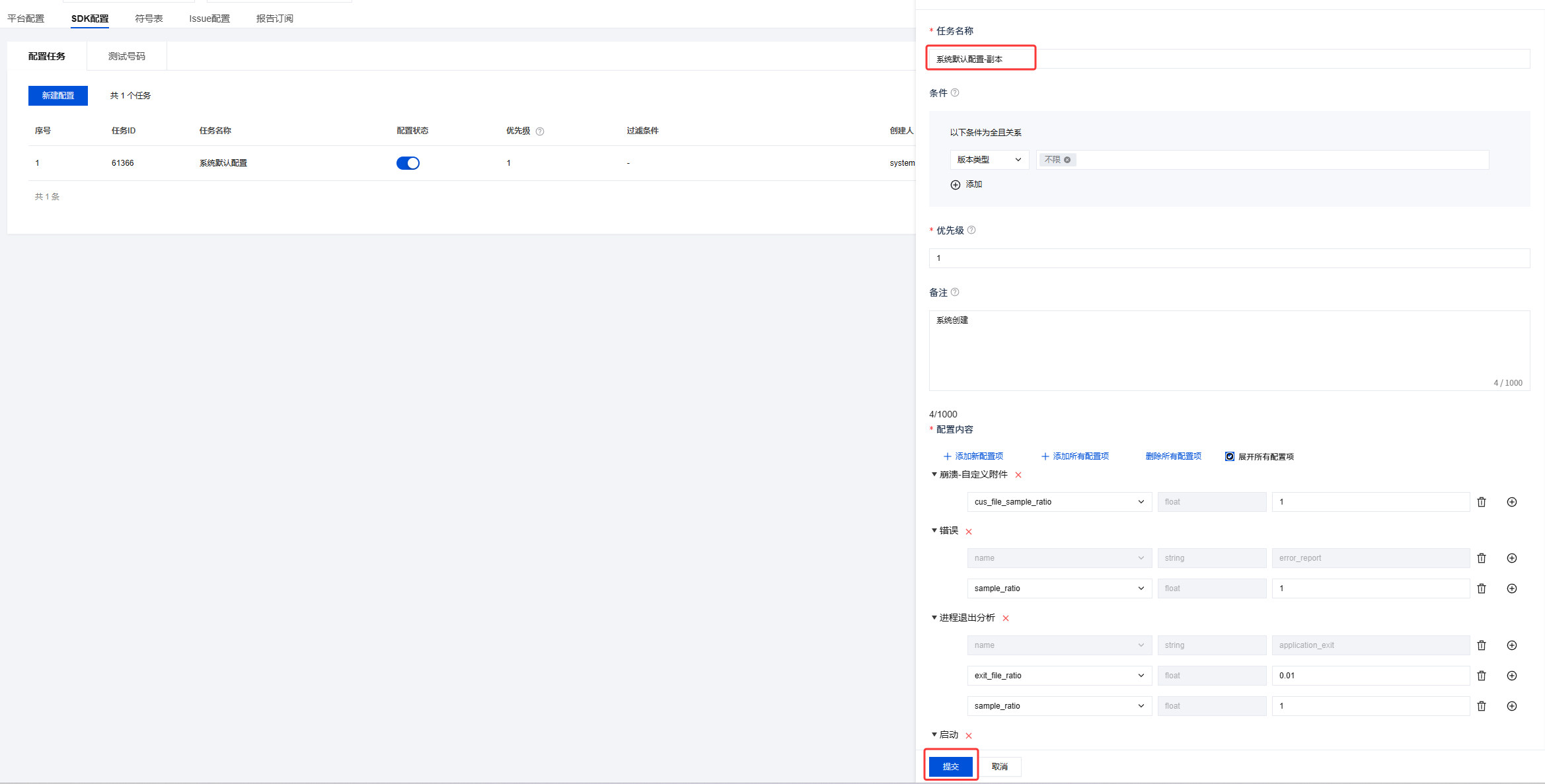This screenshot has height=784, width=1545.
Task: Remove the 启动 section with red X
Action: click(x=969, y=736)
